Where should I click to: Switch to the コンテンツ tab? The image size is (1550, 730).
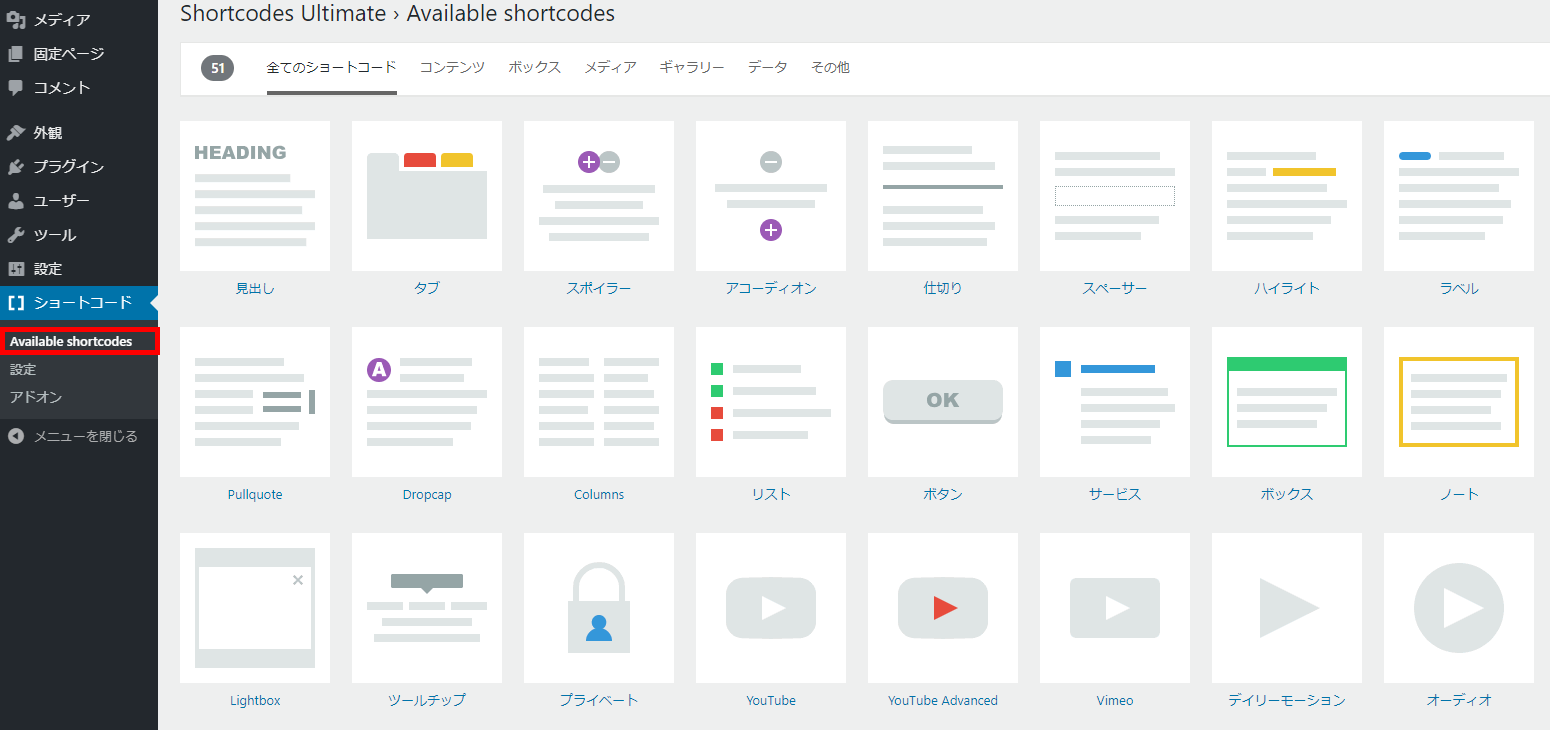click(452, 68)
